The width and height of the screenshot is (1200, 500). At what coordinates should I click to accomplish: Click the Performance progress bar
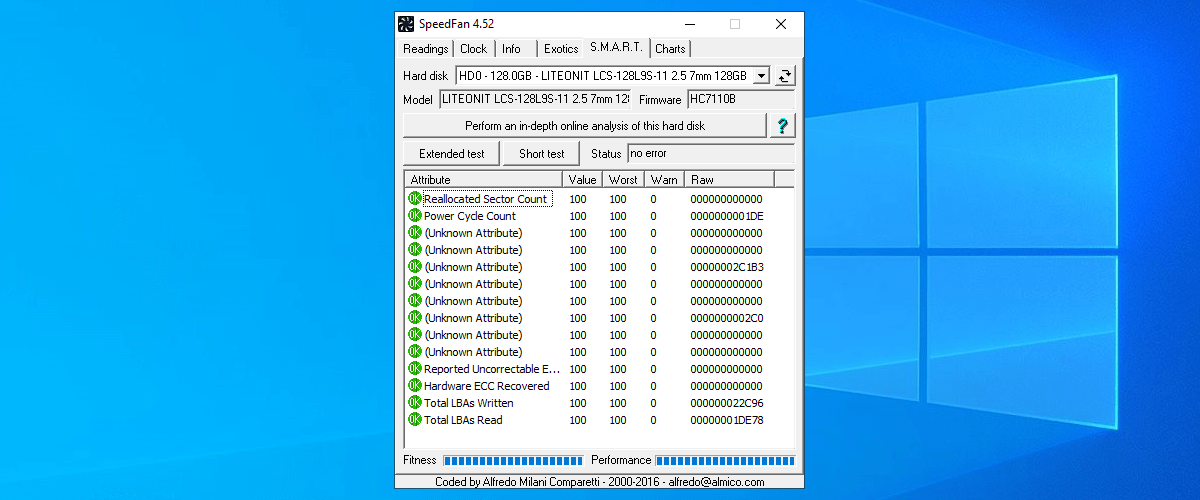pyautogui.click(x=725, y=460)
